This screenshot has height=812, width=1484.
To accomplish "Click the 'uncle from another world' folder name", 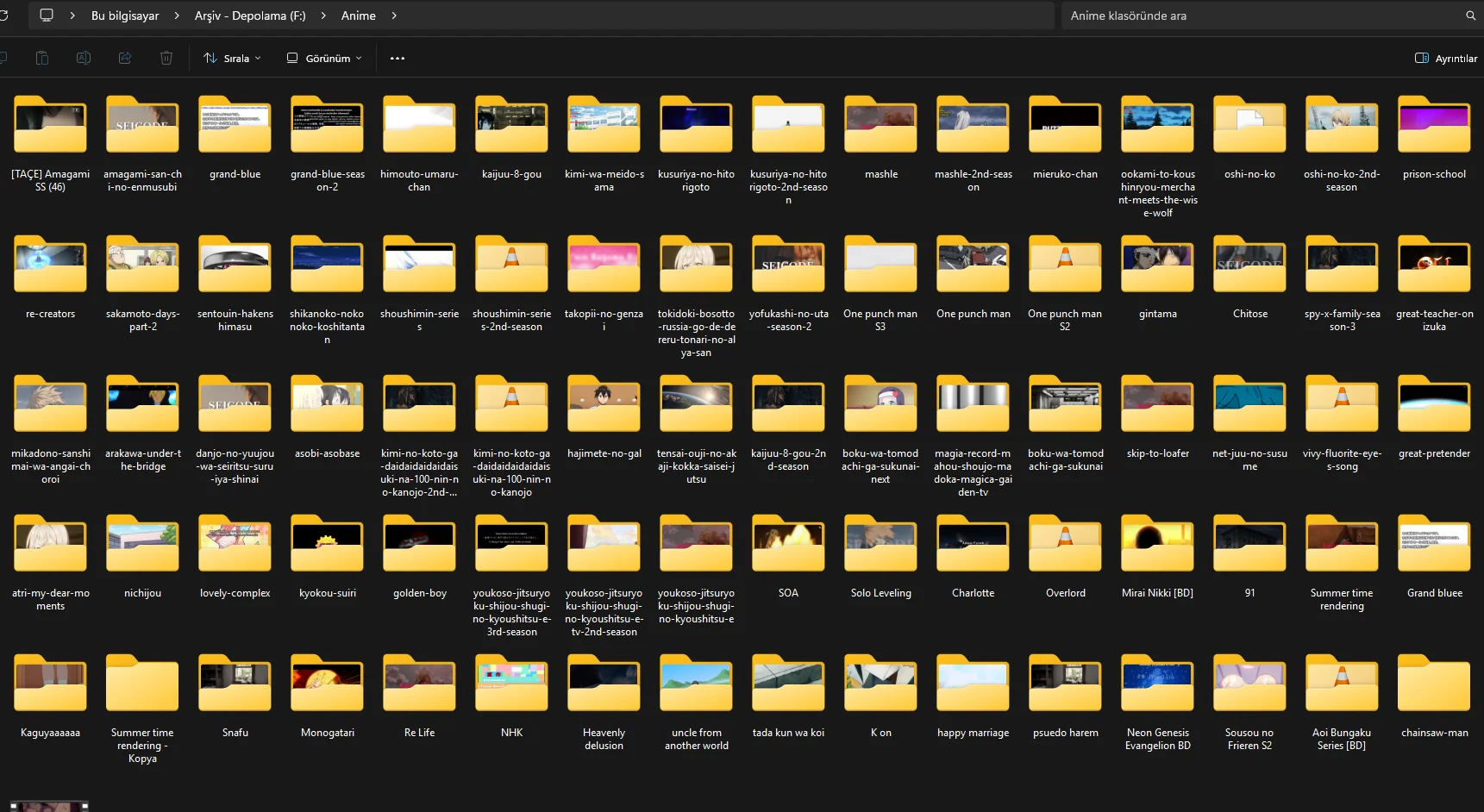I will (696, 739).
